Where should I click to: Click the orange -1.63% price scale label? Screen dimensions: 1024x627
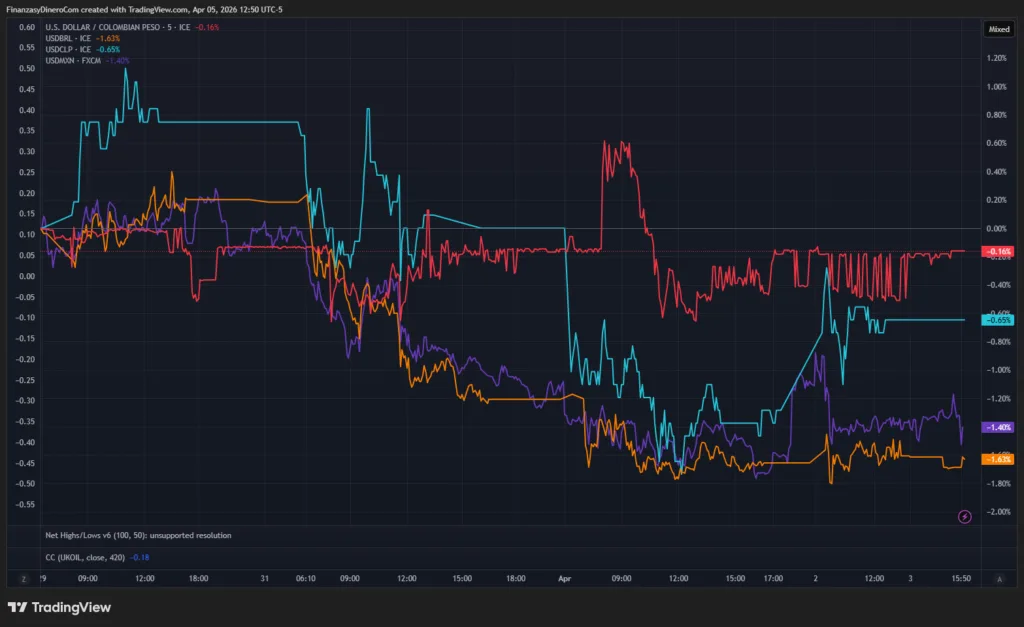pyautogui.click(x=999, y=459)
